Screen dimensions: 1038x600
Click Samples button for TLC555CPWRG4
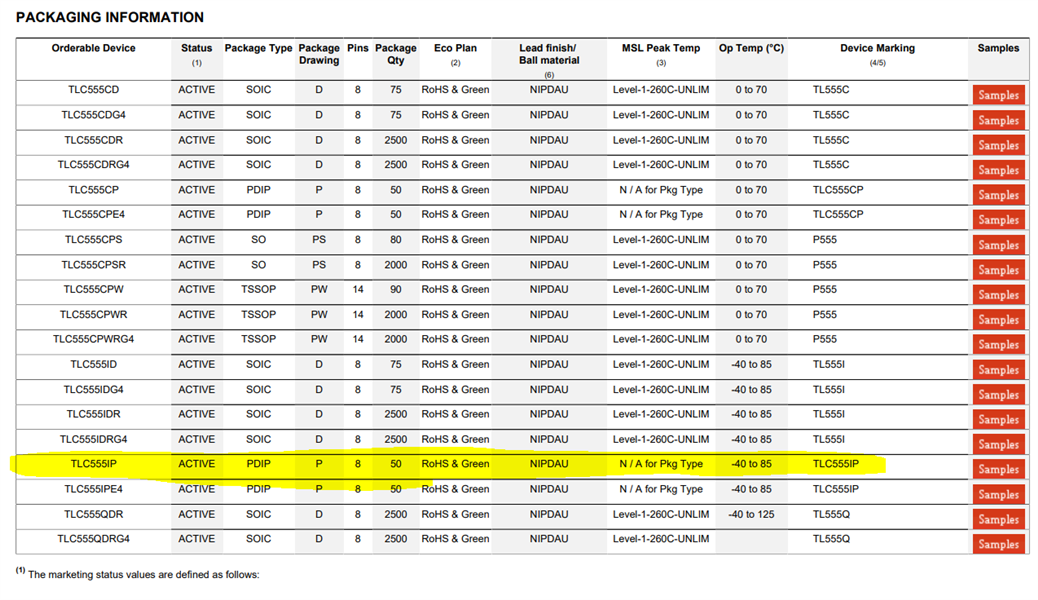pyautogui.click(x=998, y=344)
